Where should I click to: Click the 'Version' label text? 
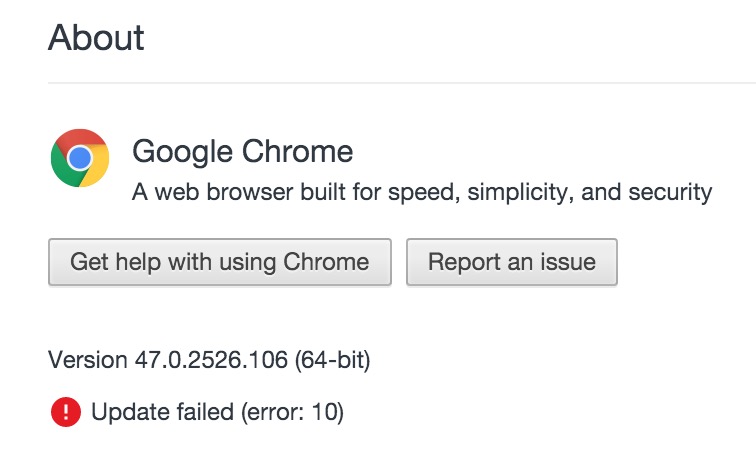(88, 360)
